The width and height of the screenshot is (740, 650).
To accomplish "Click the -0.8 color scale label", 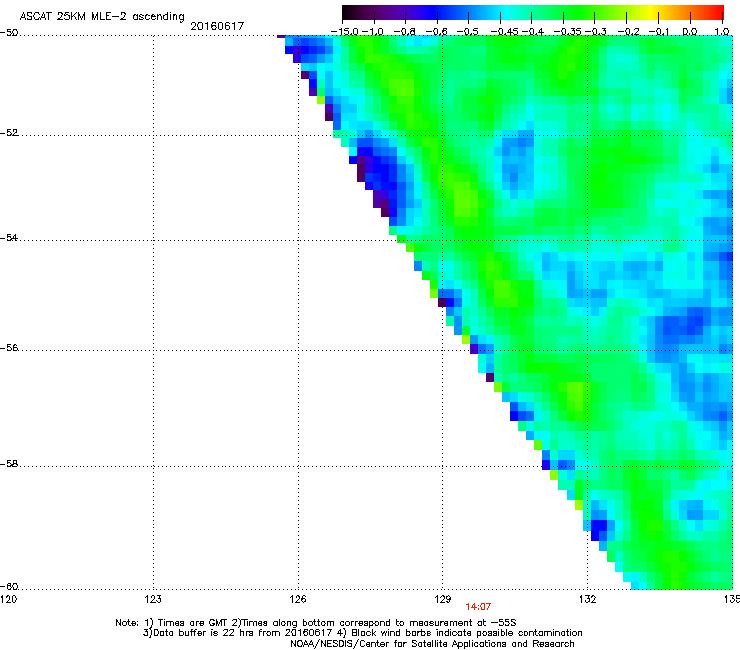I will pyautogui.click(x=405, y=32).
